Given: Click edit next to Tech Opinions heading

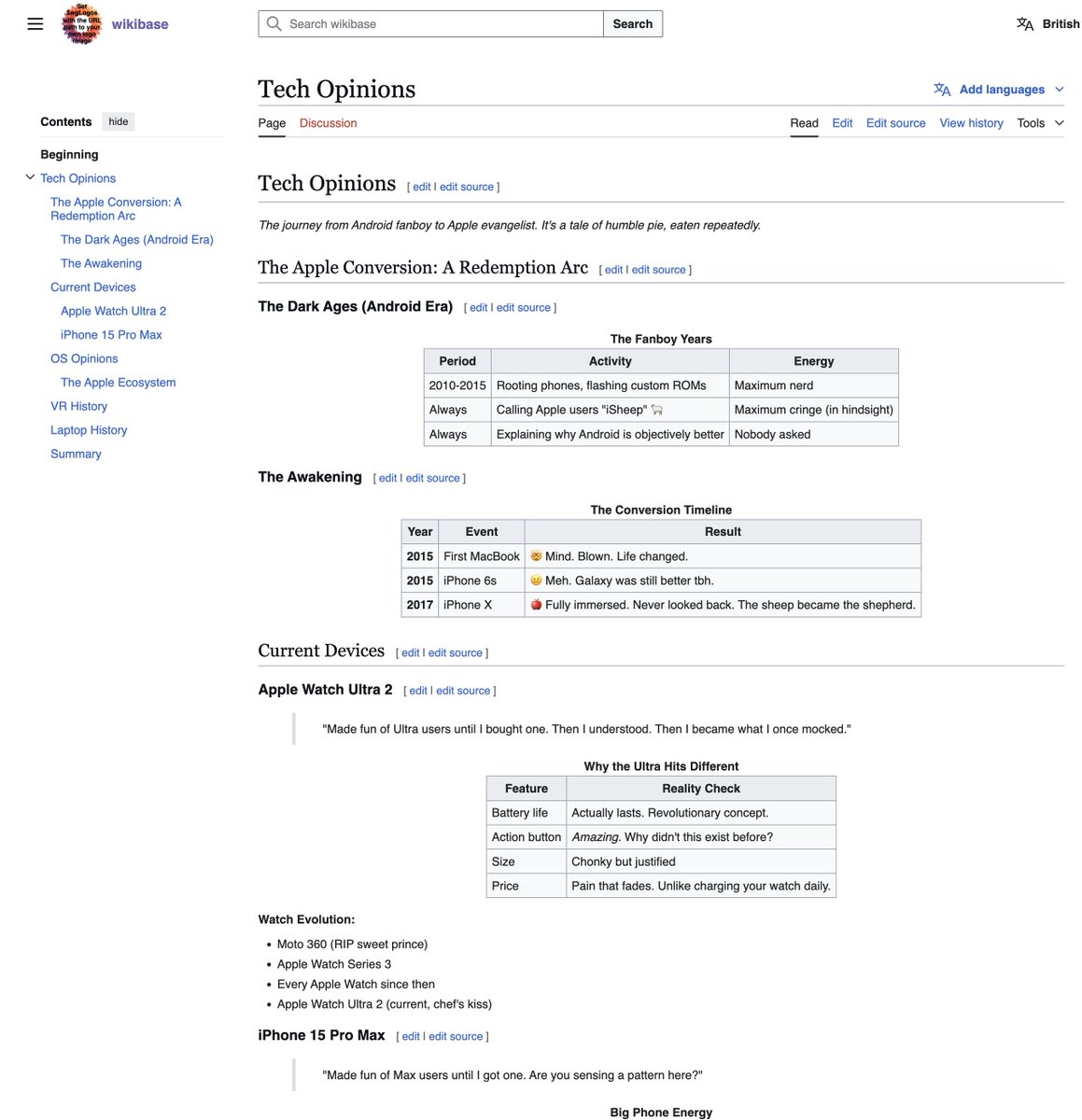Looking at the screenshot, I should tap(422, 188).
